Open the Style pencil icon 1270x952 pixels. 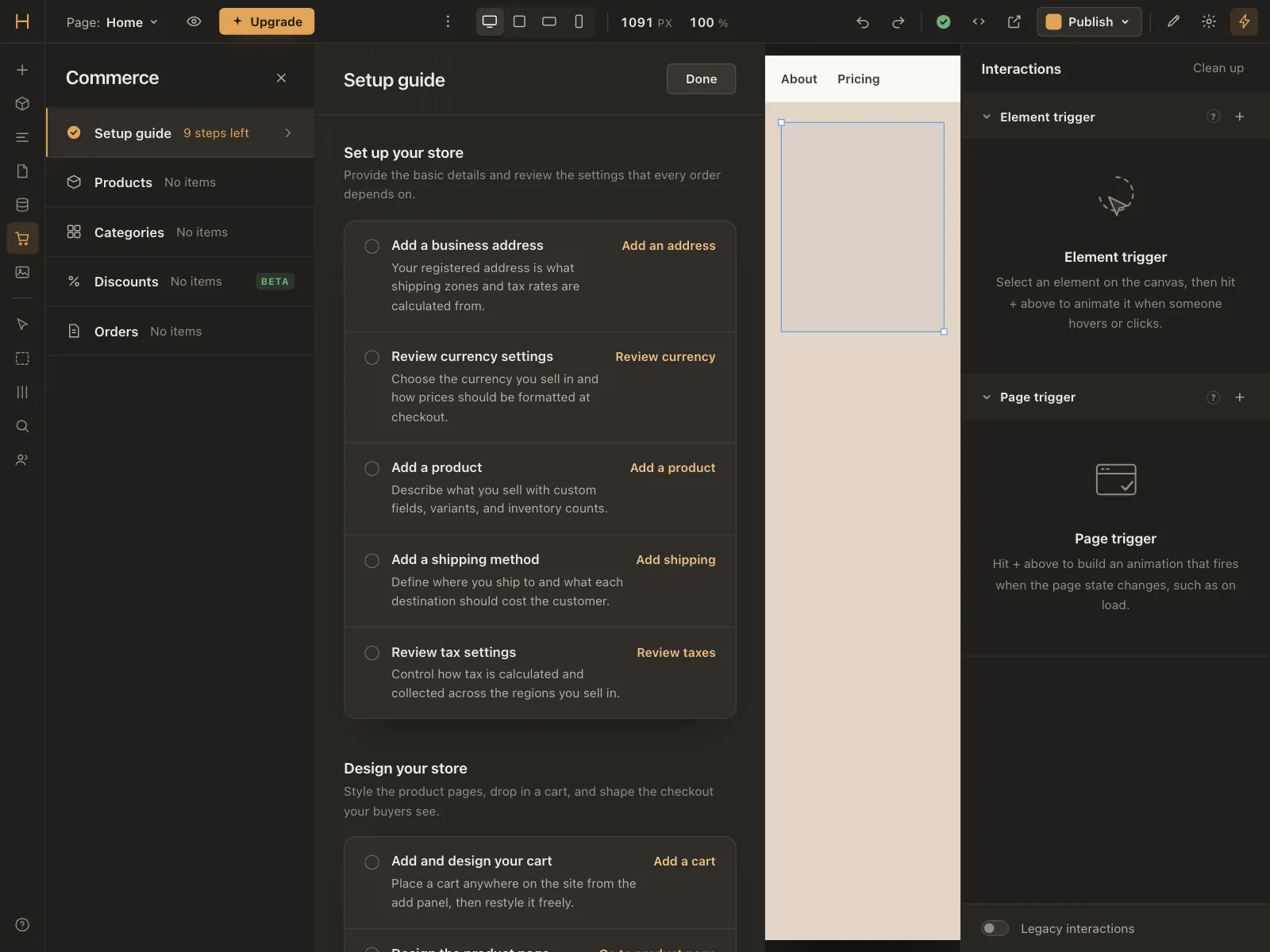pos(1173,22)
